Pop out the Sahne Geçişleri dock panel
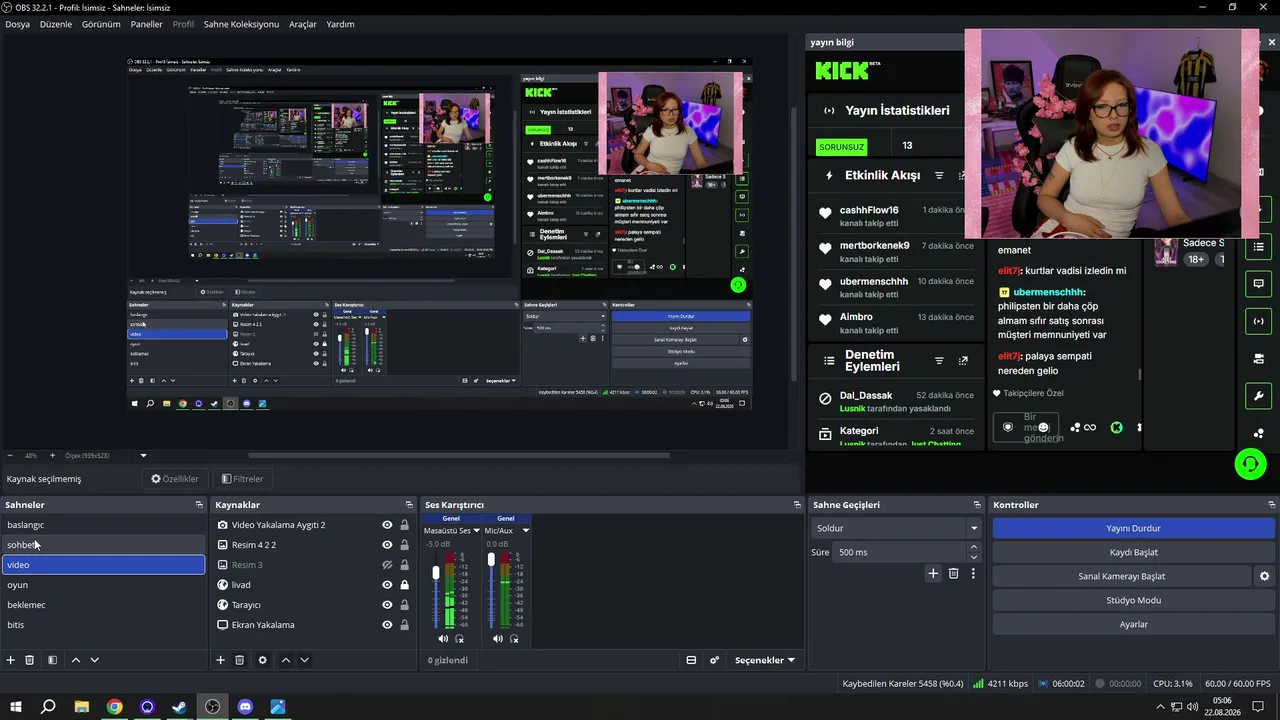The width and height of the screenshot is (1280, 720). coord(977,505)
